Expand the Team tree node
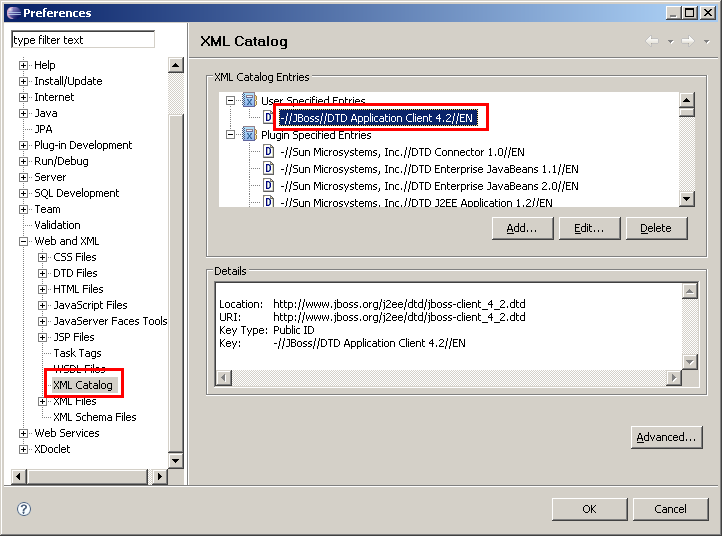 (23, 210)
